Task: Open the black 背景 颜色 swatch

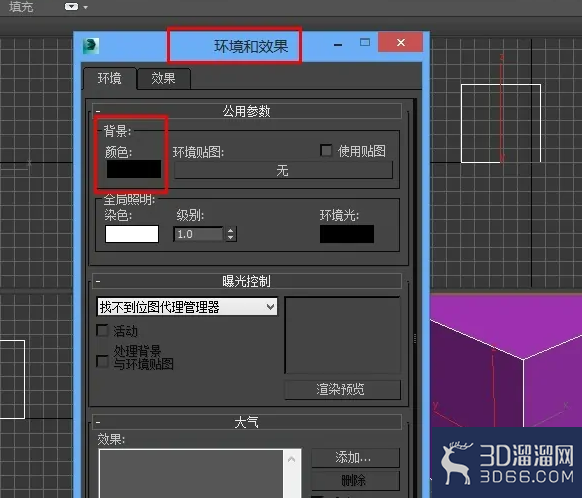Action: tap(134, 169)
